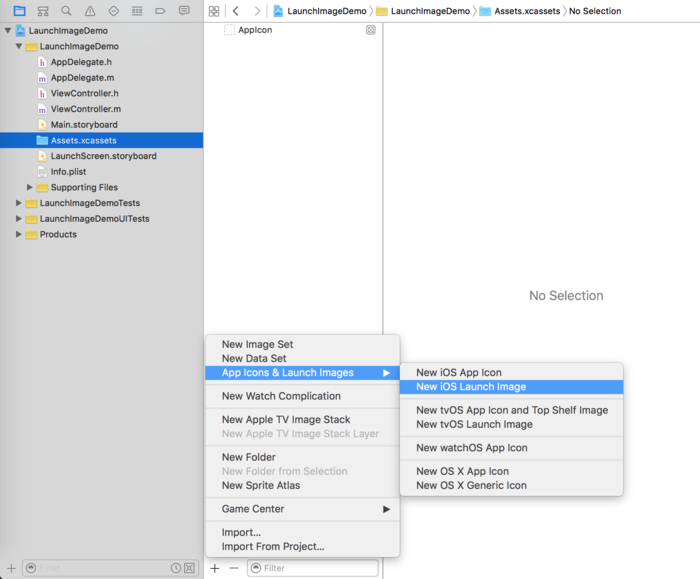The width and height of the screenshot is (700, 579).
Task: Choose Import From Project...
Action: [302, 547]
